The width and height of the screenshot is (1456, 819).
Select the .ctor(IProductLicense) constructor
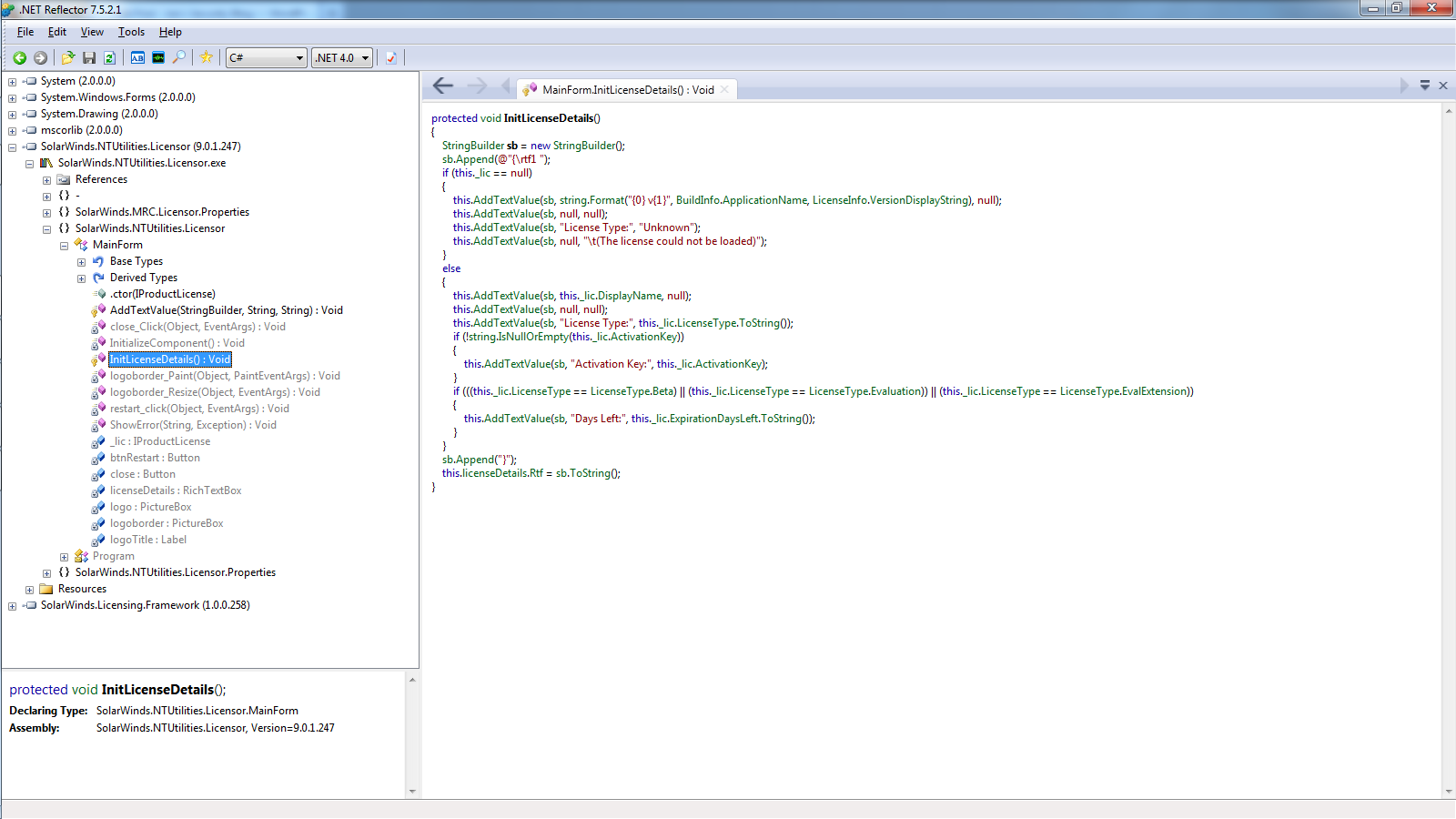pos(163,294)
